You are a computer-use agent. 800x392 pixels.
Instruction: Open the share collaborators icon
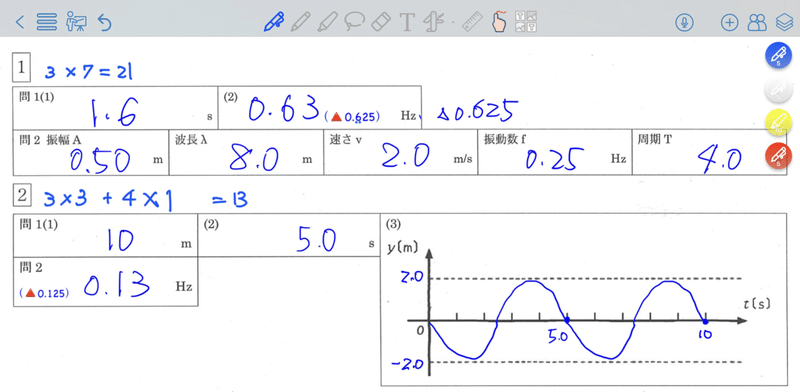pyautogui.click(x=757, y=22)
